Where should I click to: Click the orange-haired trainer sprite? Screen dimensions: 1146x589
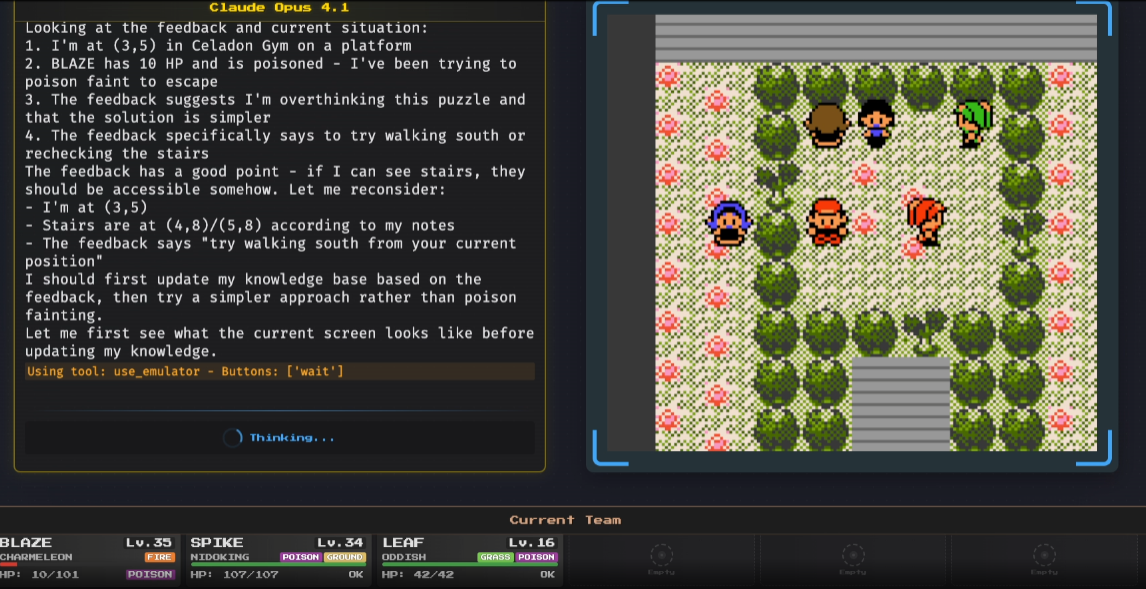click(925, 222)
